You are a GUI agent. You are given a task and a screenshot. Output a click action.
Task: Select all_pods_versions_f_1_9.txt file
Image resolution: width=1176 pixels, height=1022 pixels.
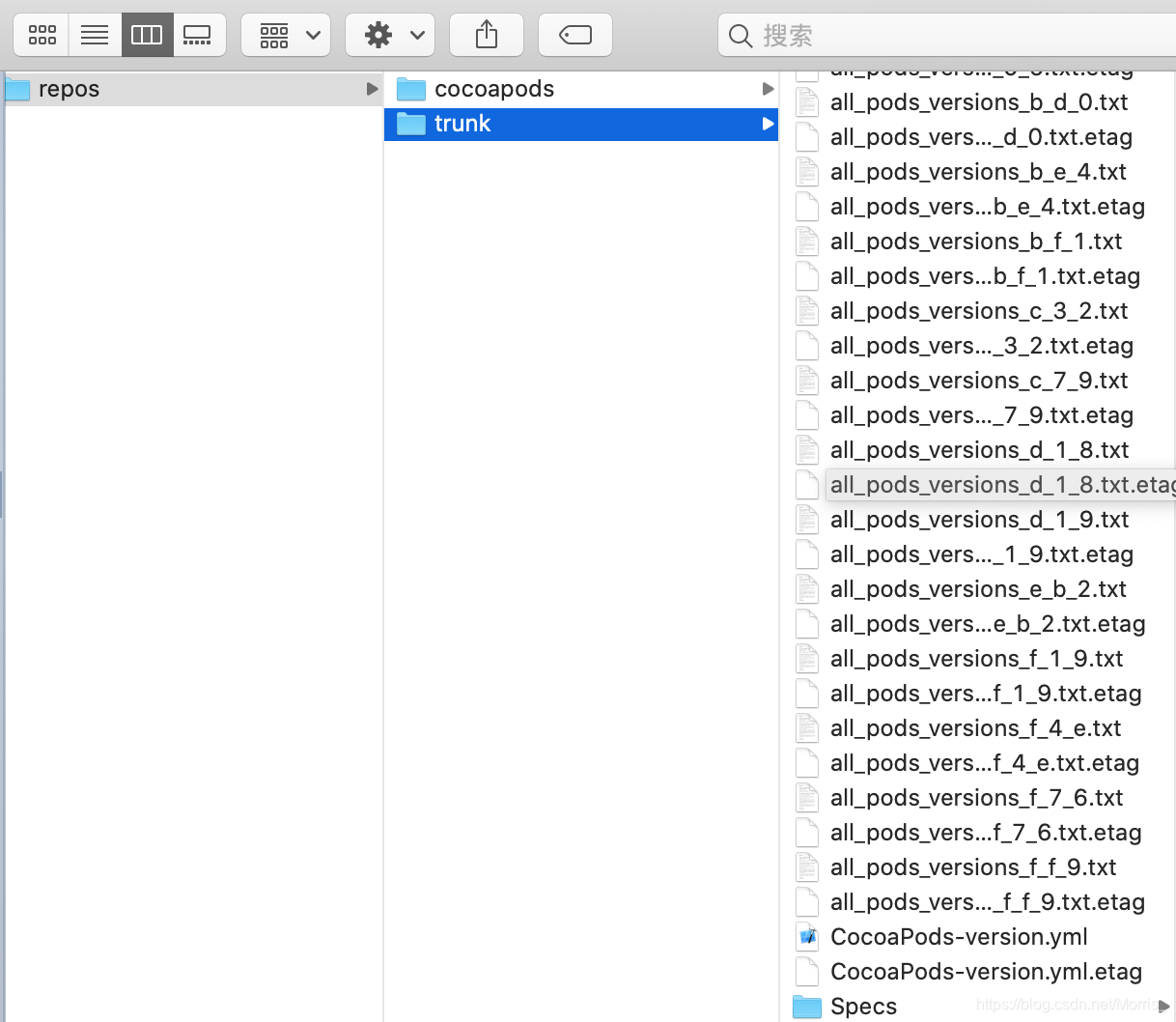978,659
